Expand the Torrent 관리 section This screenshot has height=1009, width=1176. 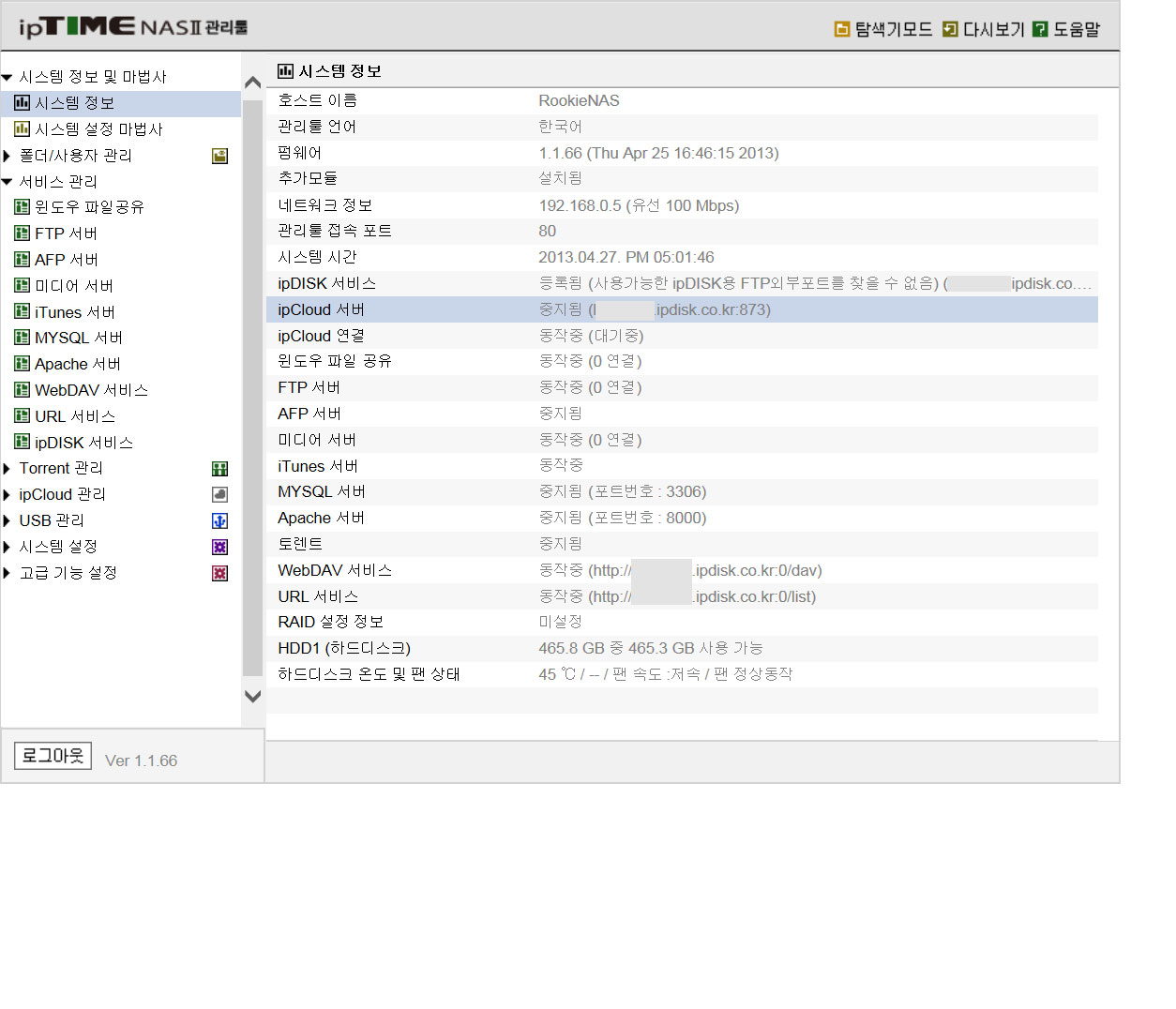pyautogui.click(x=7, y=469)
